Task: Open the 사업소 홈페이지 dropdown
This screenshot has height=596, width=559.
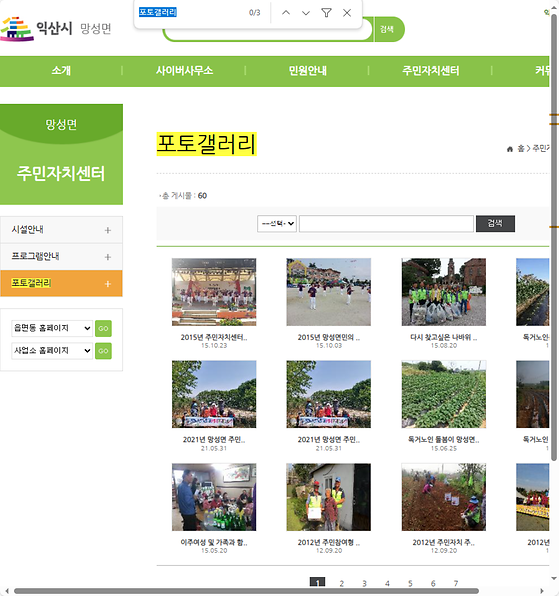Action: click(52, 350)
